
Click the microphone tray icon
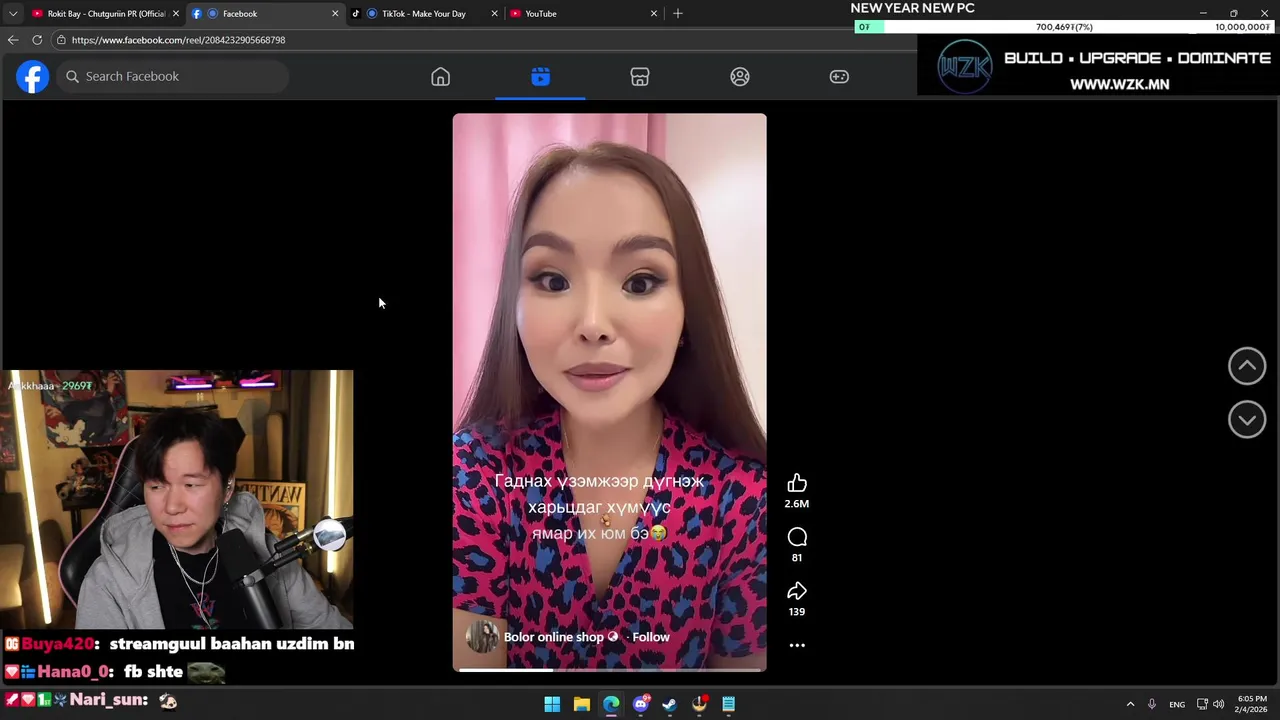(1152, 704)
